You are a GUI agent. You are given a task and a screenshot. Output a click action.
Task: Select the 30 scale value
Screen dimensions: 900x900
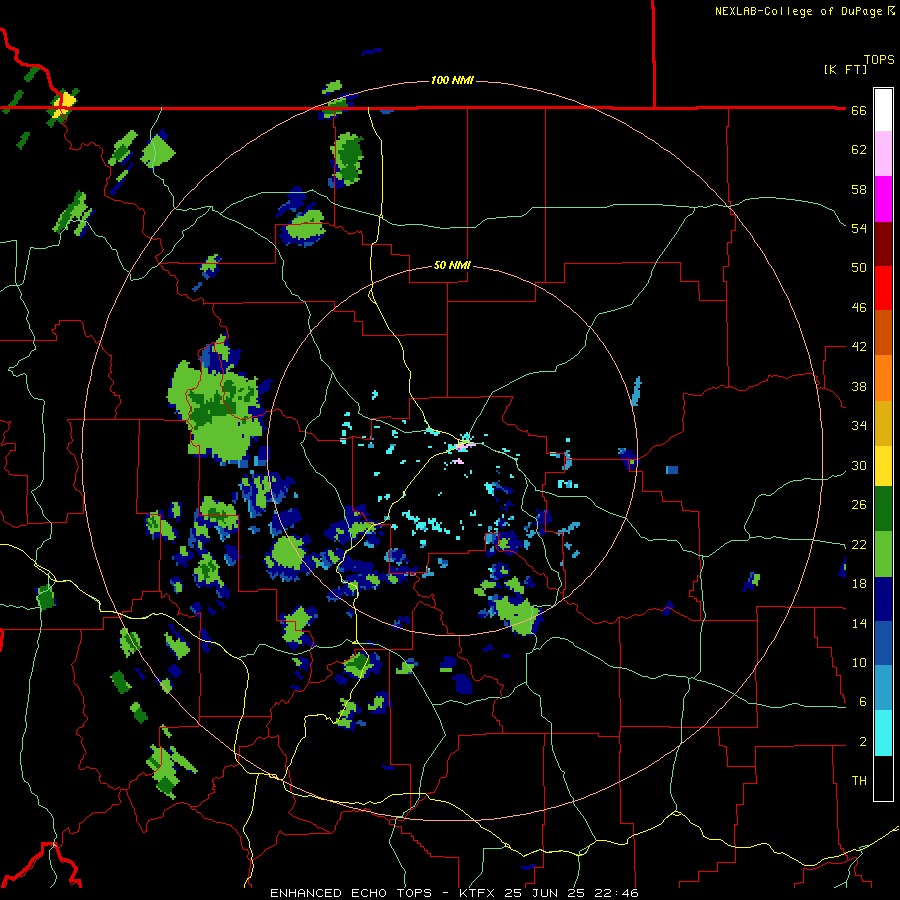(x=859, y=465)
